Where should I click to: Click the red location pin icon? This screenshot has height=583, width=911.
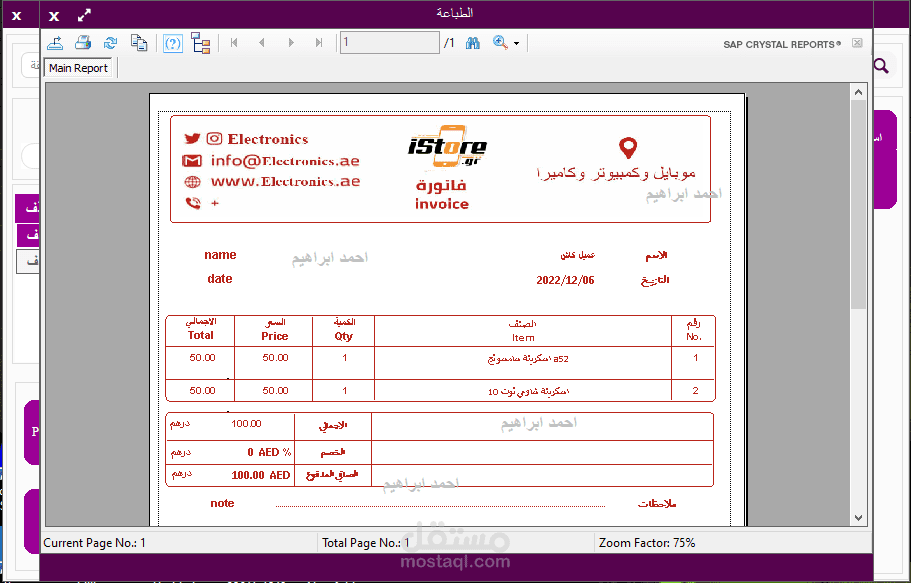pos(628,148)
